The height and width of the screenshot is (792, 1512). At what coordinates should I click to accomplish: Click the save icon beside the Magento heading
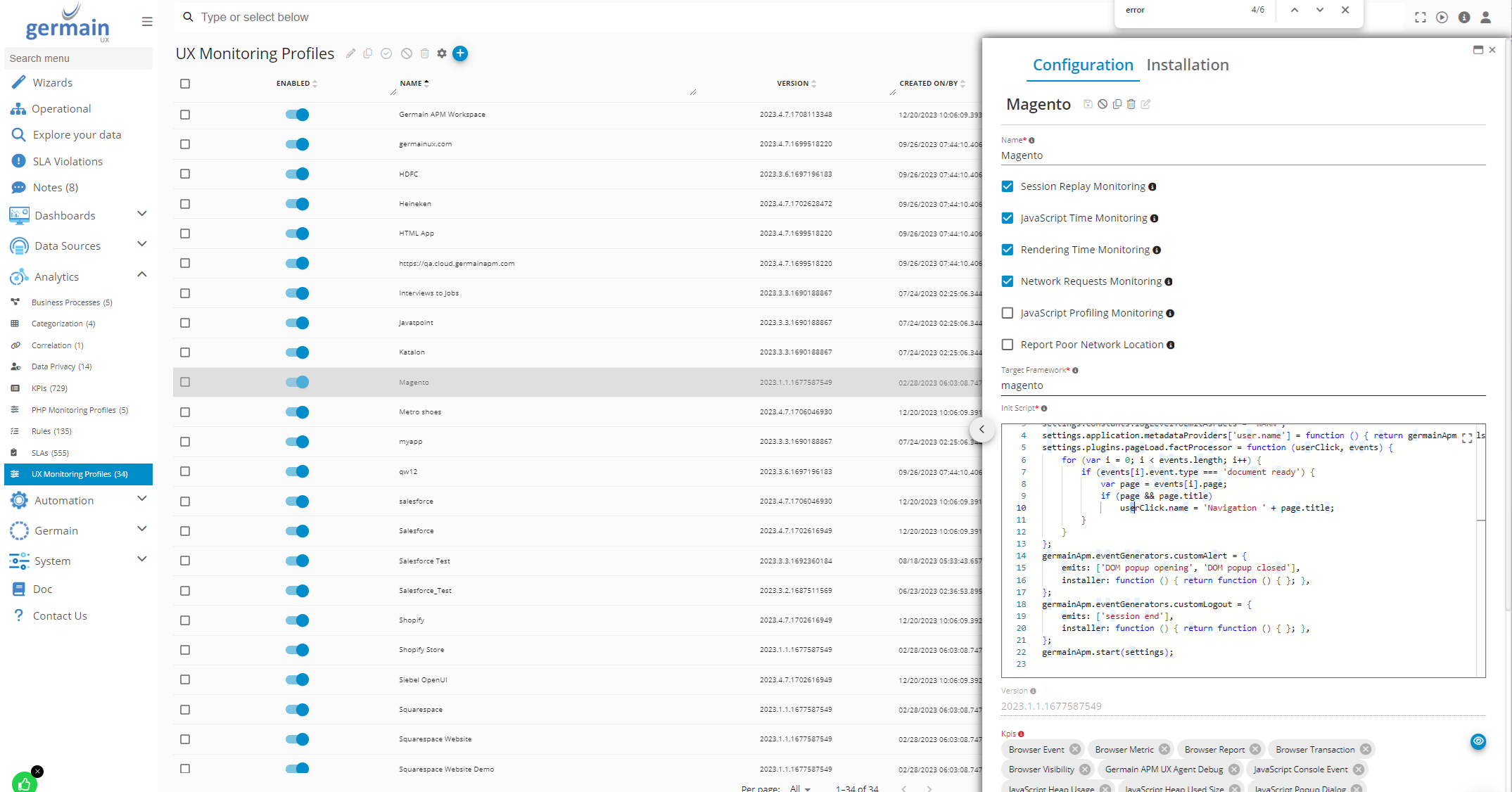pos(1086,104)
